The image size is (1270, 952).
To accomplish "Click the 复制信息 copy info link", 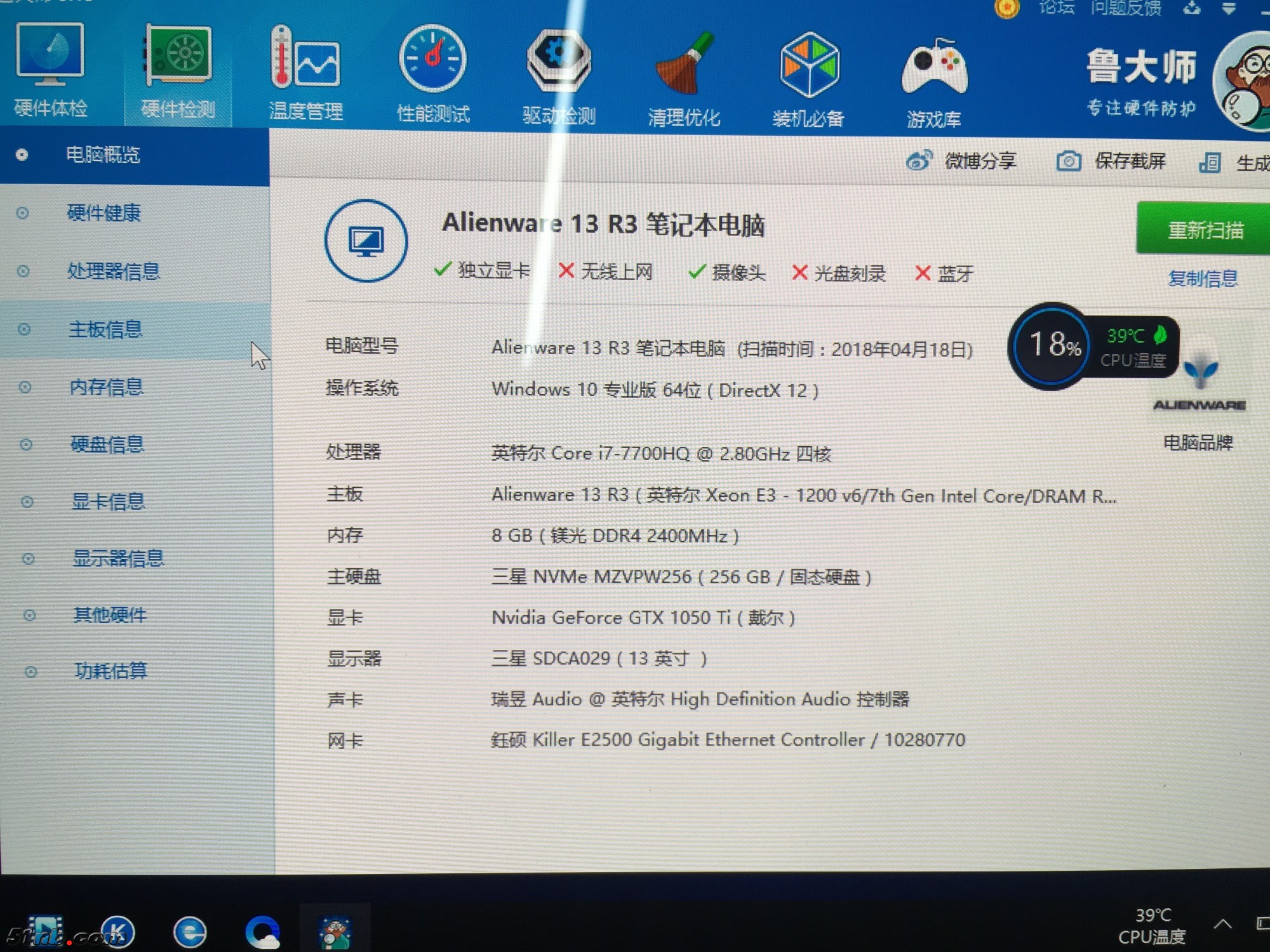I will coord(1203,278).
